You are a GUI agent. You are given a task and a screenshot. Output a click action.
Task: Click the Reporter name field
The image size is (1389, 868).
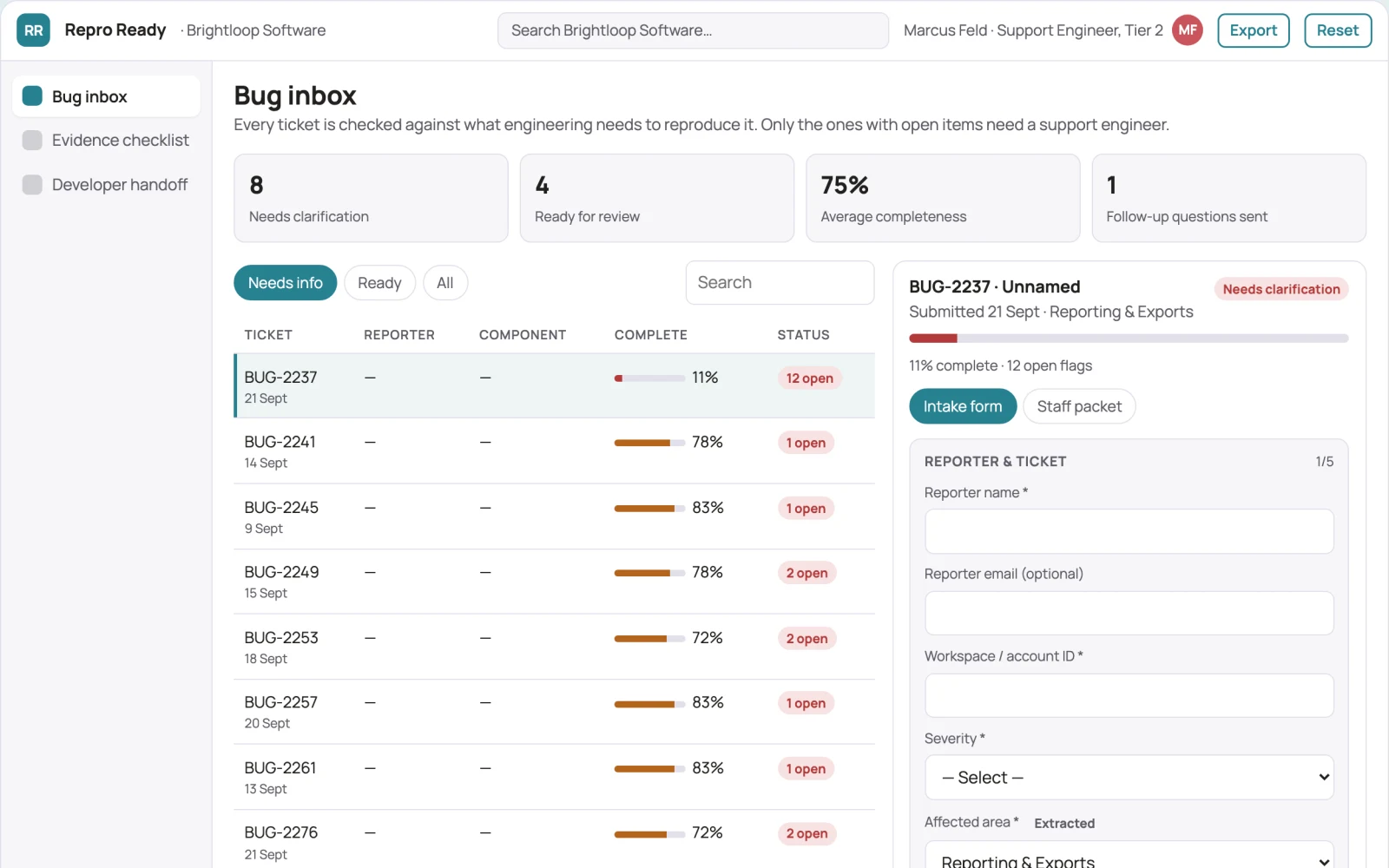1129,531
